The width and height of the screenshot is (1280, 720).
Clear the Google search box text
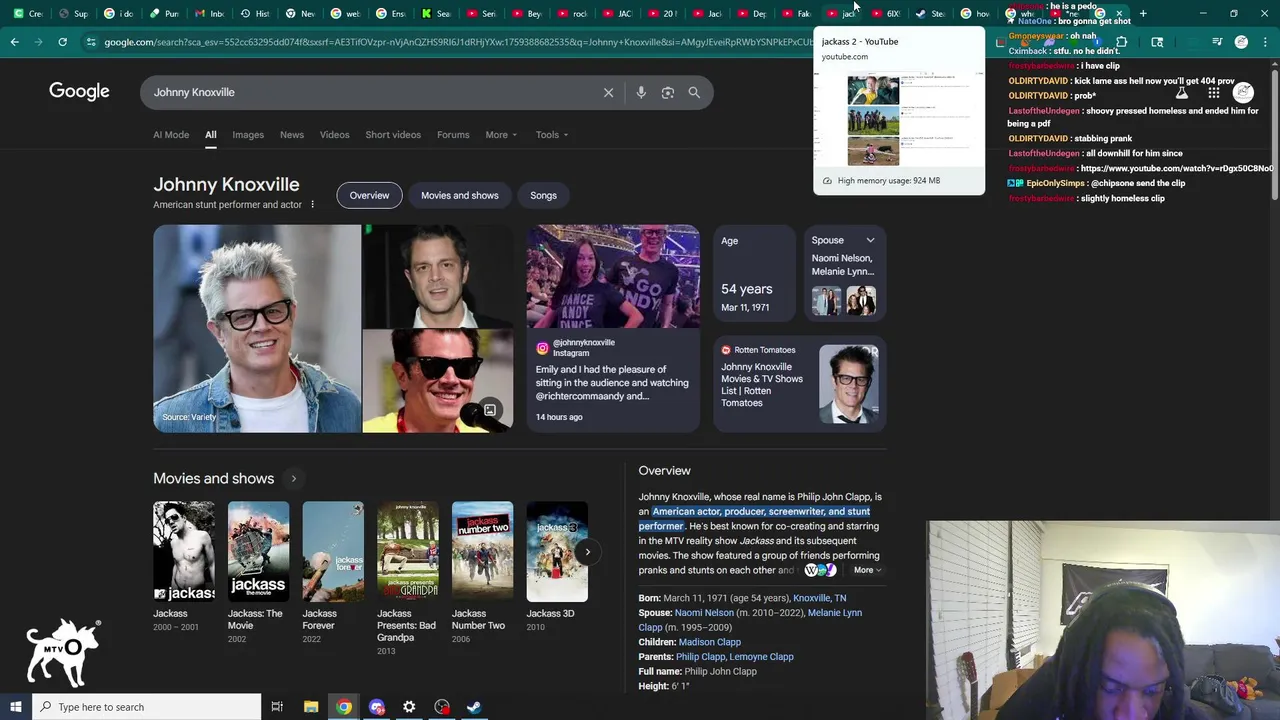(608, 92)
